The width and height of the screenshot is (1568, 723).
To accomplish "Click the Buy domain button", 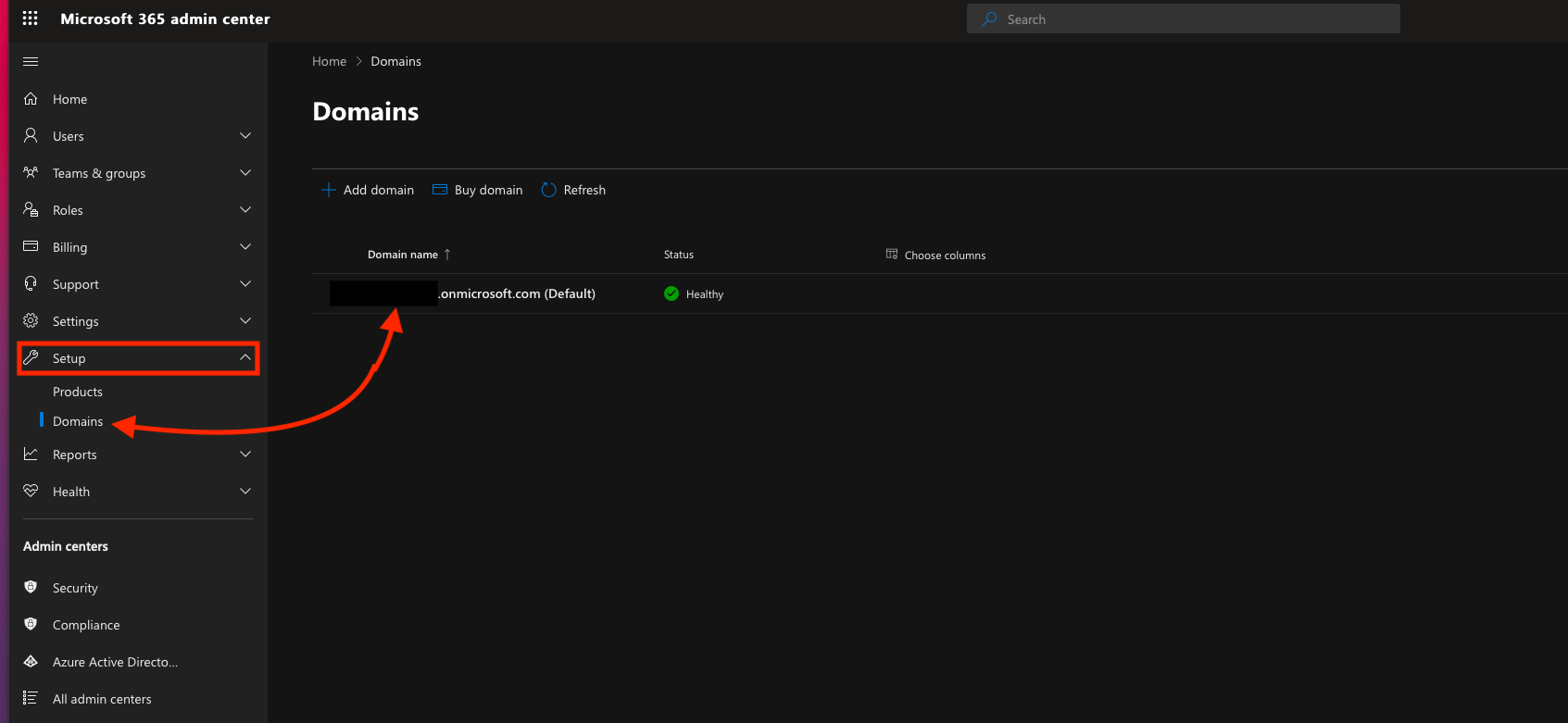I will click(478, 190).
